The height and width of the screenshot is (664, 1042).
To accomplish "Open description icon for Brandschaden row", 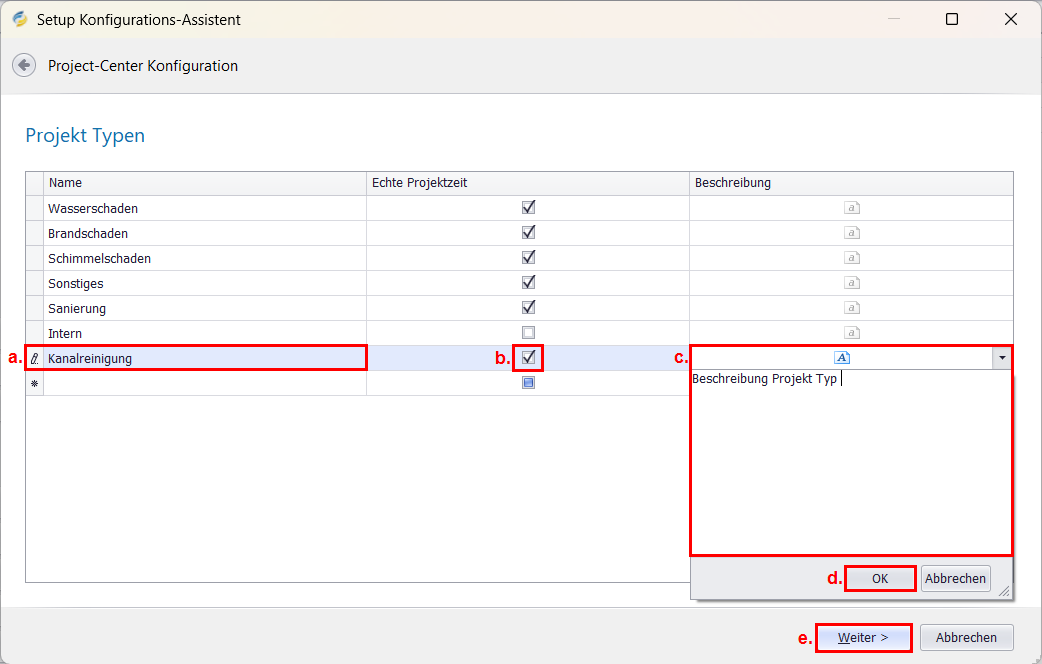I will pos(852,233).
